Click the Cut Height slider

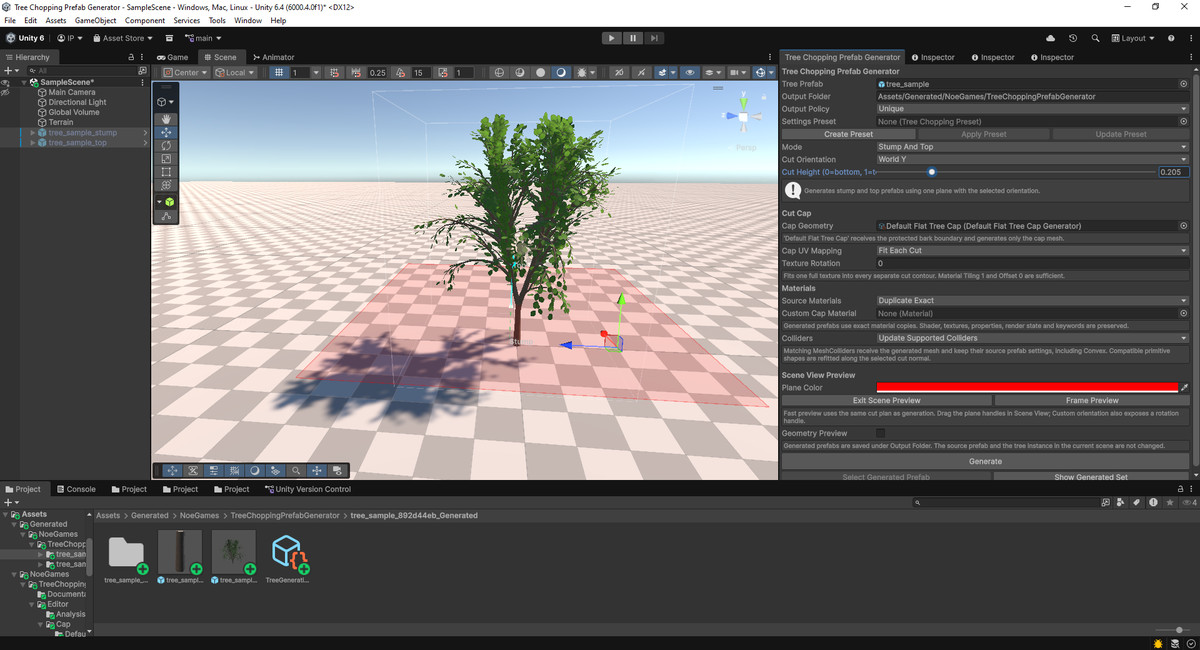[1015, 172]
